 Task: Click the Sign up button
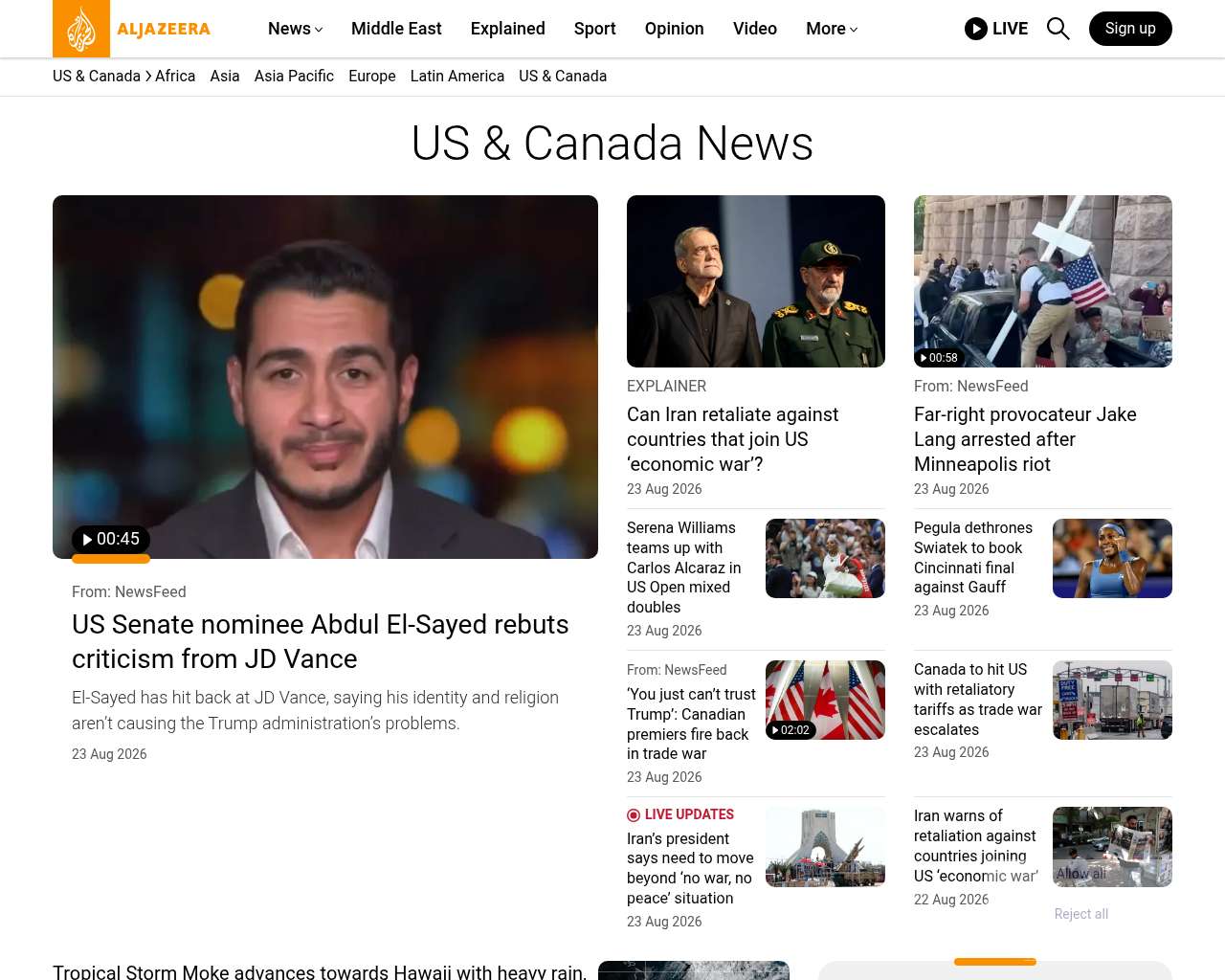pyautogui.click(x=1130, y=29)
